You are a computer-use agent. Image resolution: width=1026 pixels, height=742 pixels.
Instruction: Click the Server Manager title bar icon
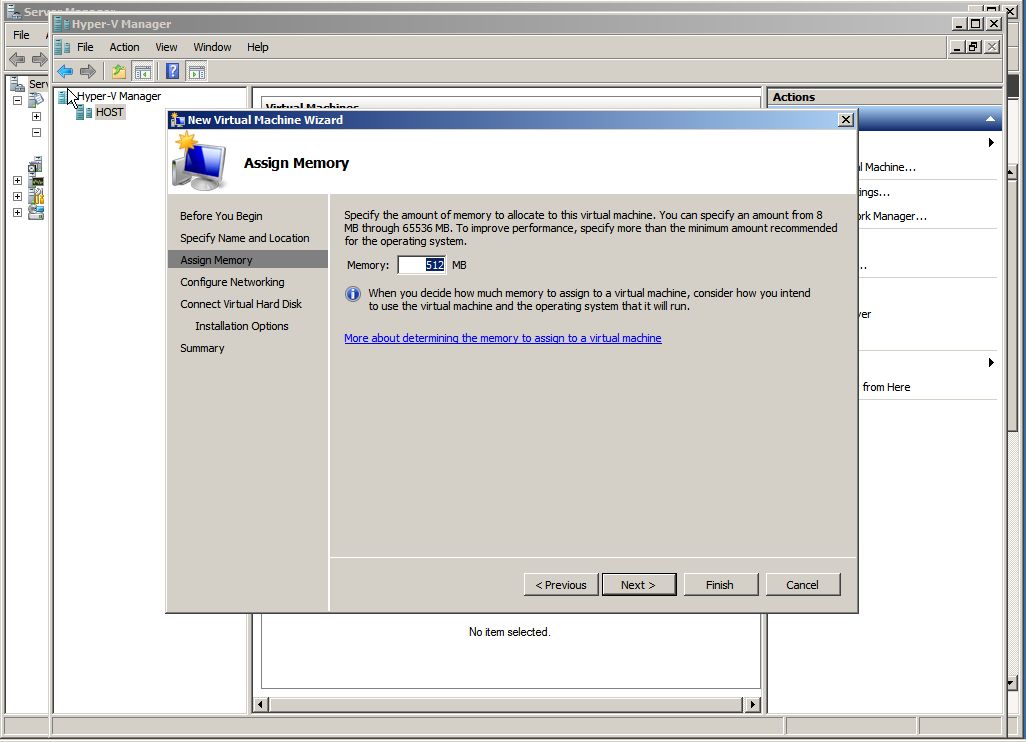(14, 10)
